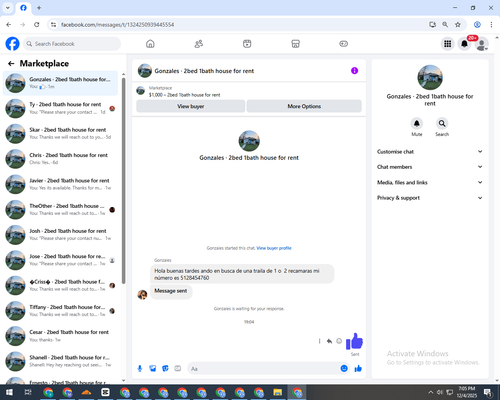Go to the Home feed icon
The height and width of the screenshot is (400, 500).
150,44
